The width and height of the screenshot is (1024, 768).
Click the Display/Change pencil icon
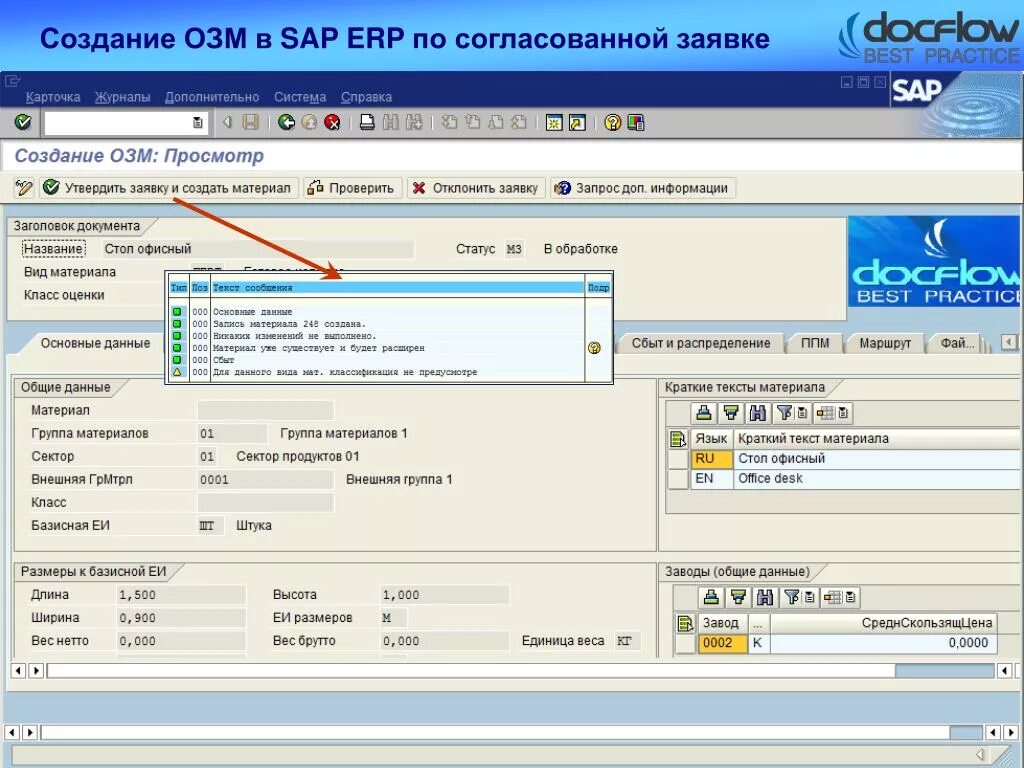pyautogui.click(x=24, y=188)
